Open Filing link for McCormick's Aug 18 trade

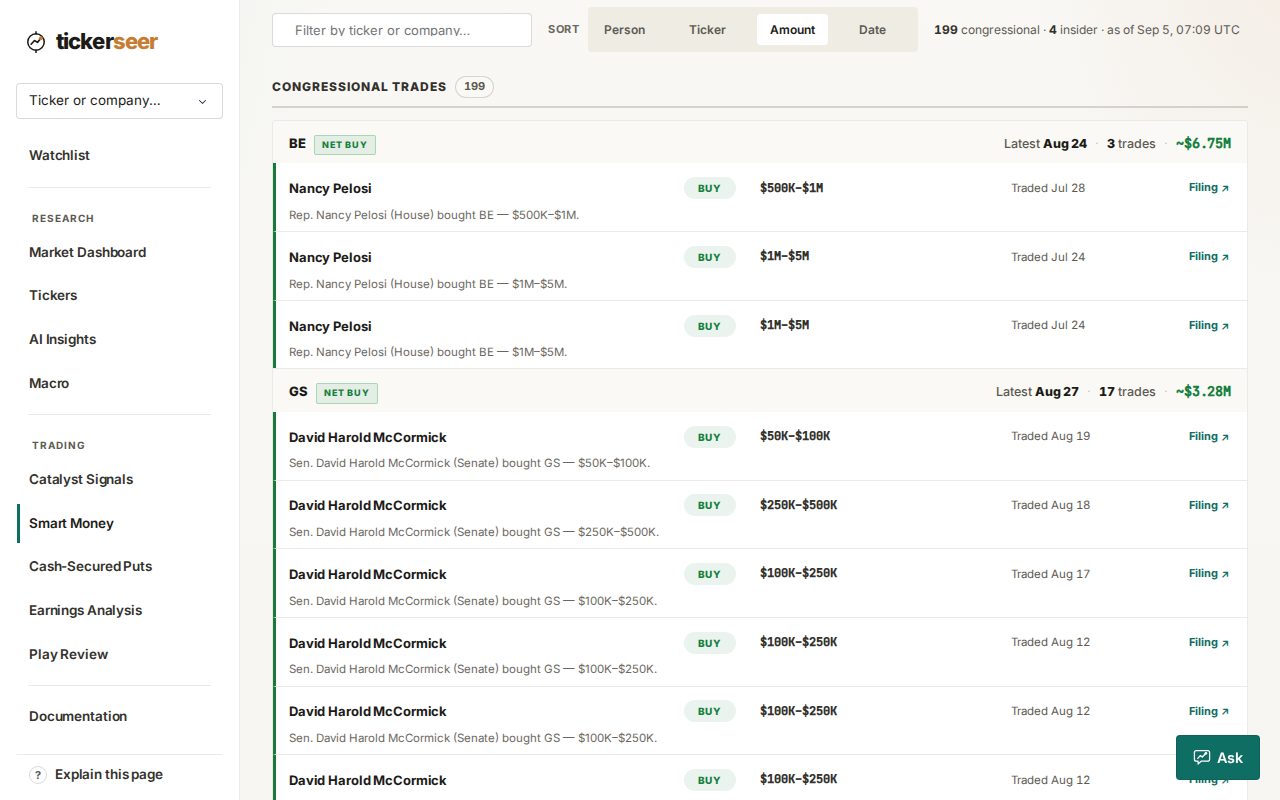1209,505
